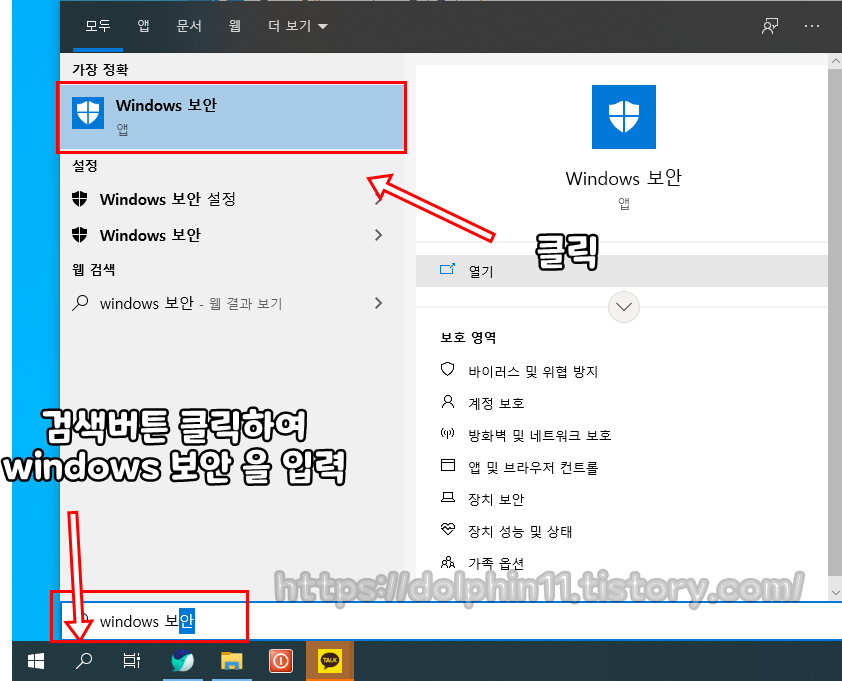
Task: Click the search input containing windows 보안
Action: [451, 621]
